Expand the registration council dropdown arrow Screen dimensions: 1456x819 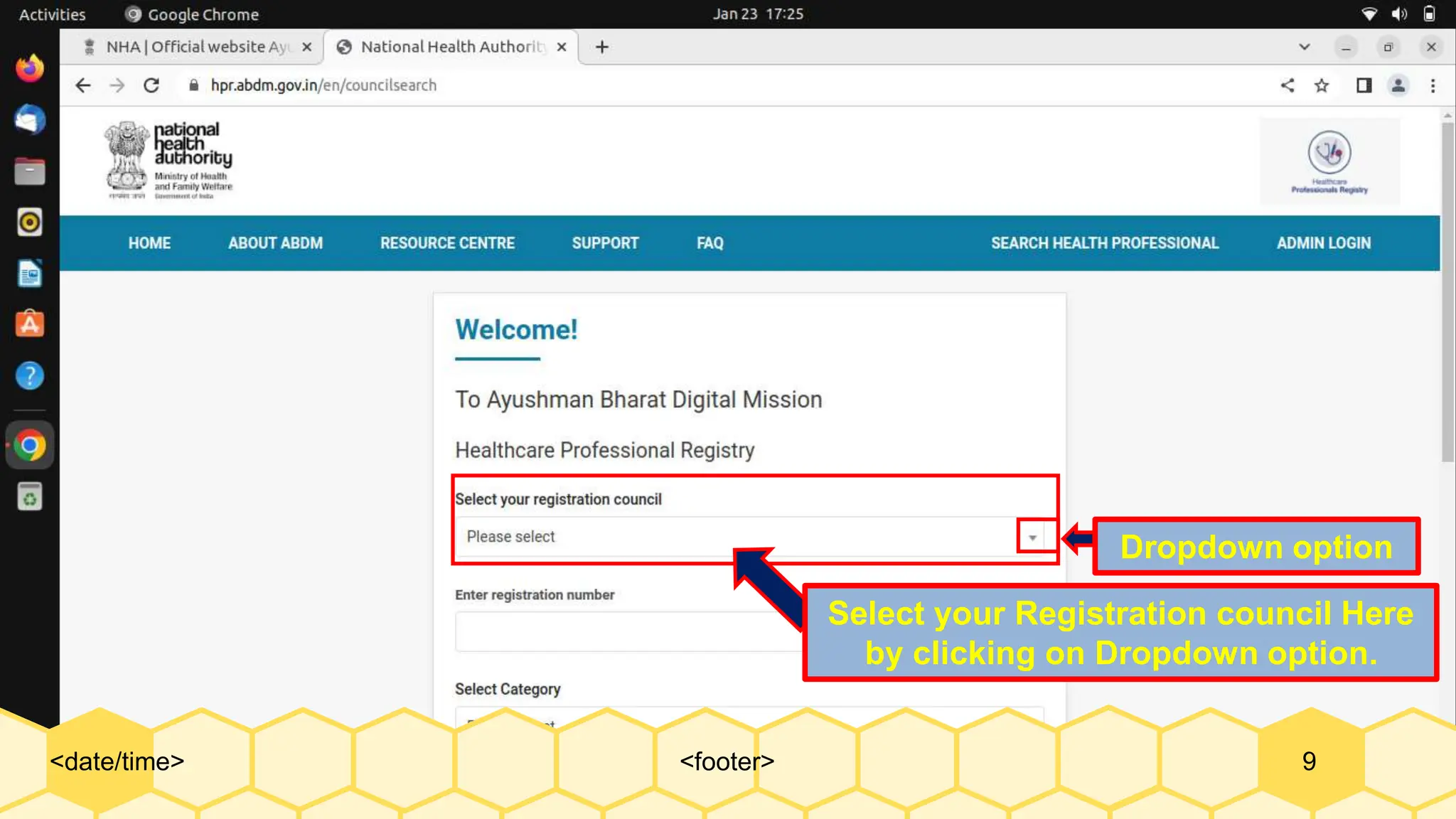click(x=1032, y=537)
